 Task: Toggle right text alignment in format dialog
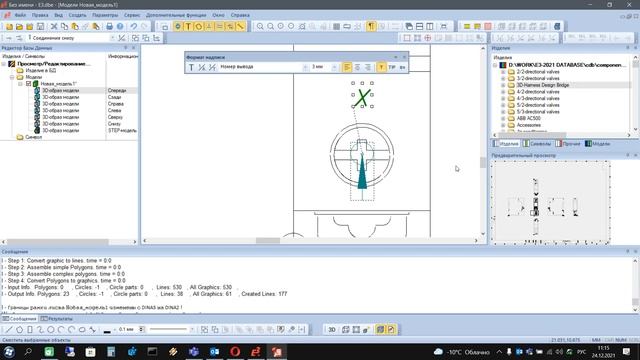368,67
